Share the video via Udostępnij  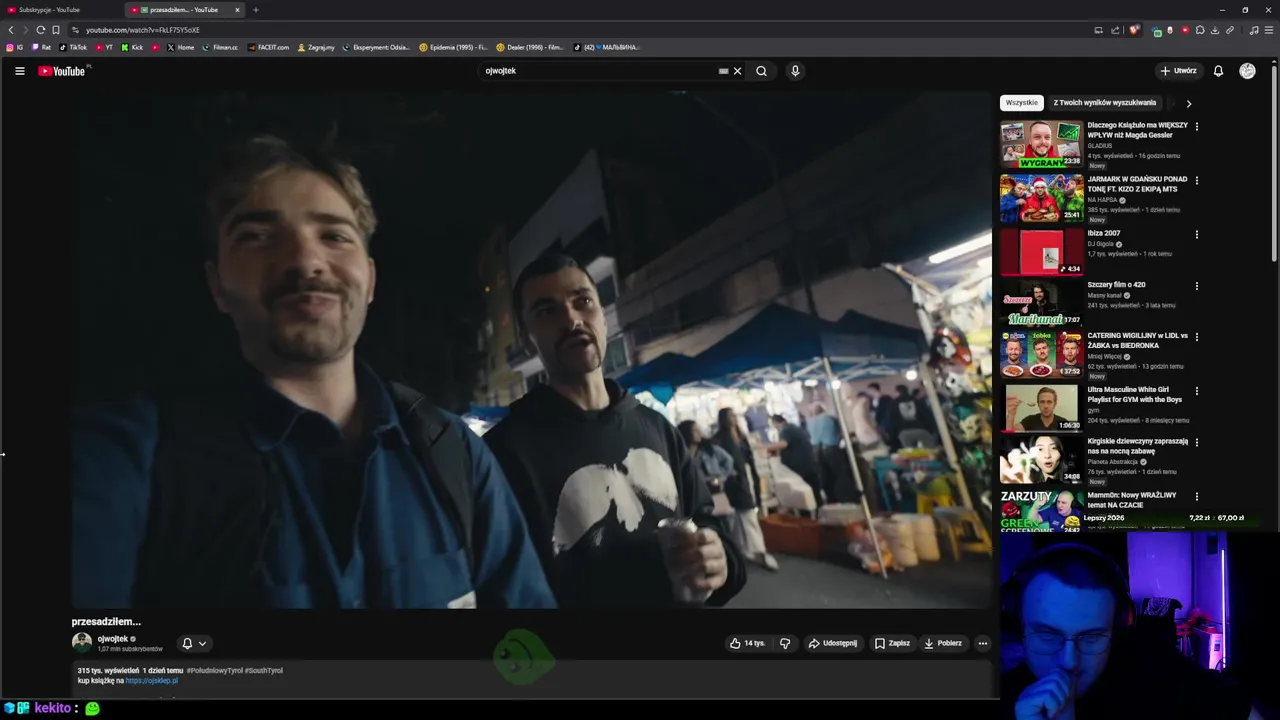[x=832, y=643]
